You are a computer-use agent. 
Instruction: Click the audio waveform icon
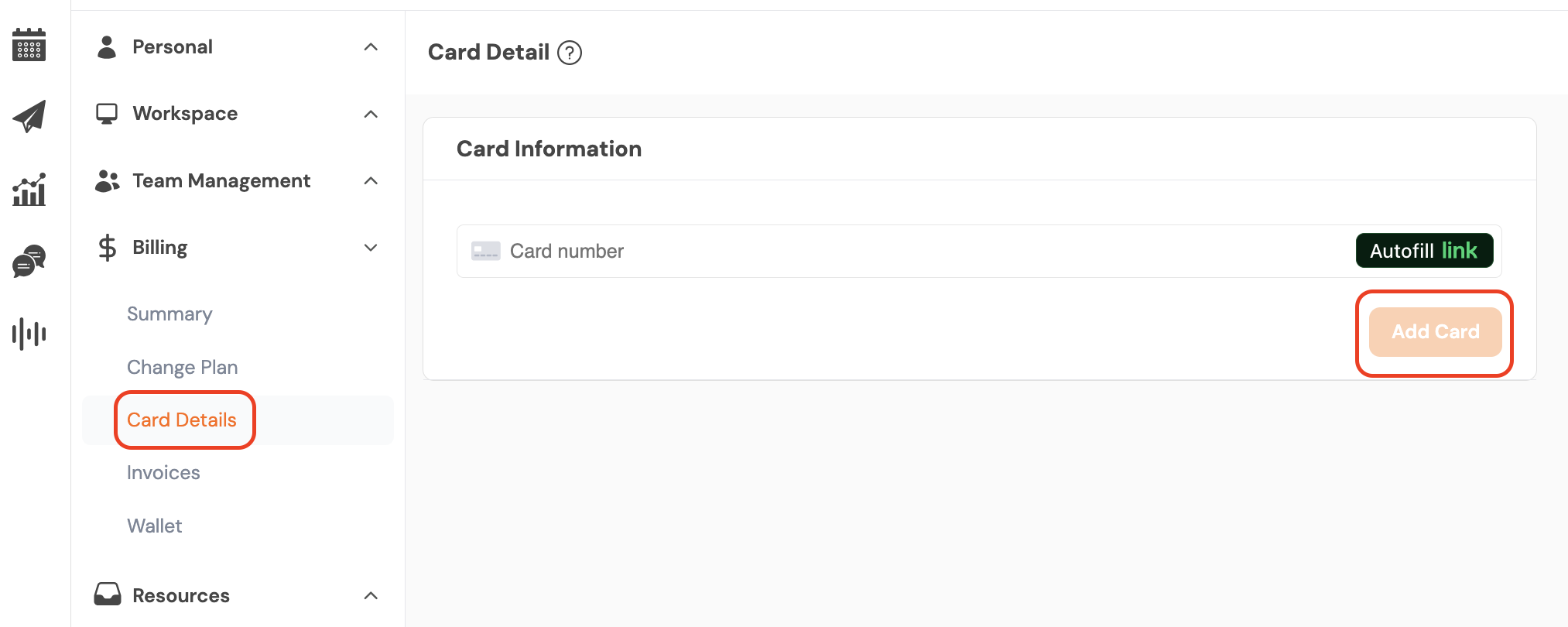coord(29,334)
